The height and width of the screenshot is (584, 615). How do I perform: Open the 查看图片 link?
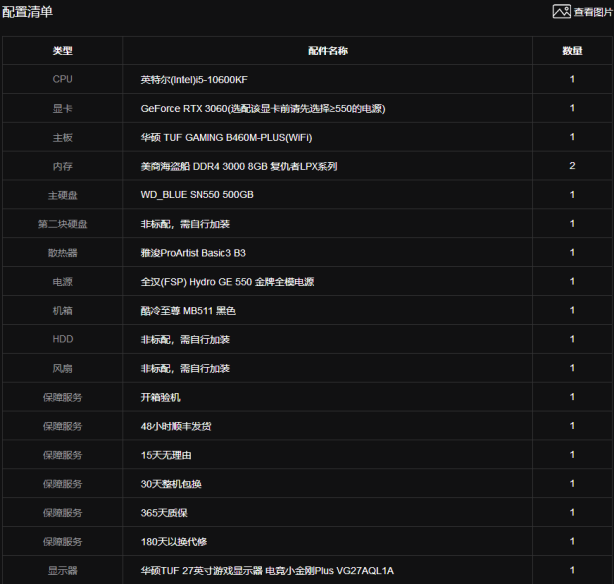(x=593, y=12)
